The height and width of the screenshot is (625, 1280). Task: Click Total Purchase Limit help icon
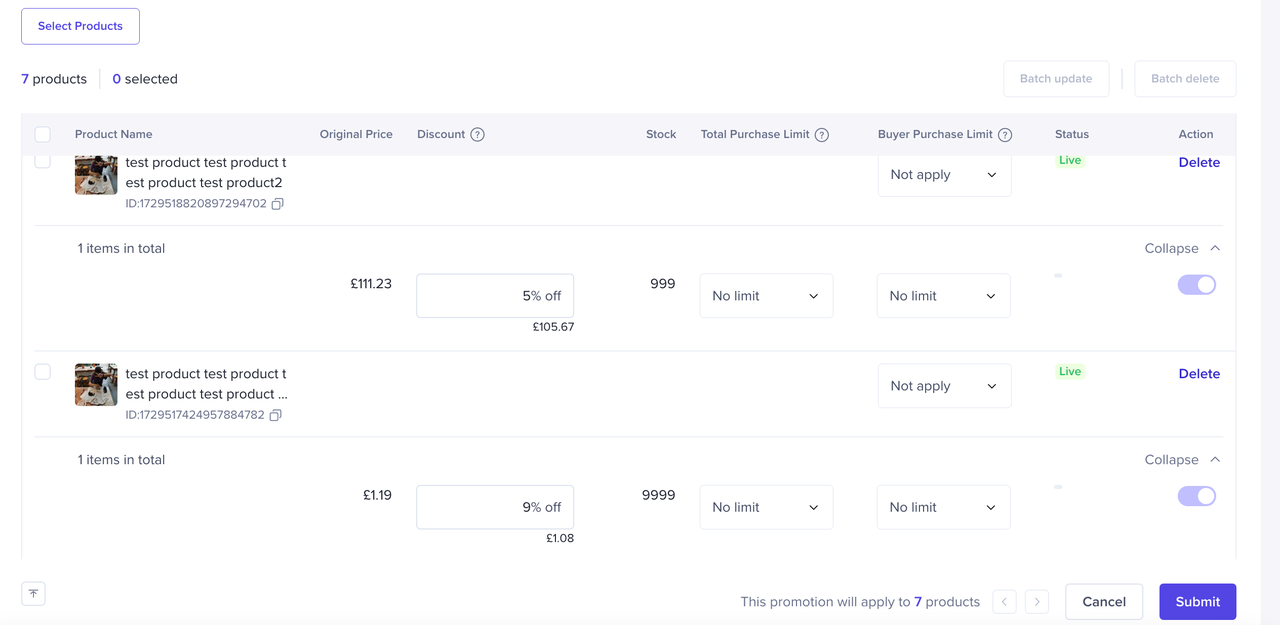(x=822, y=134)
